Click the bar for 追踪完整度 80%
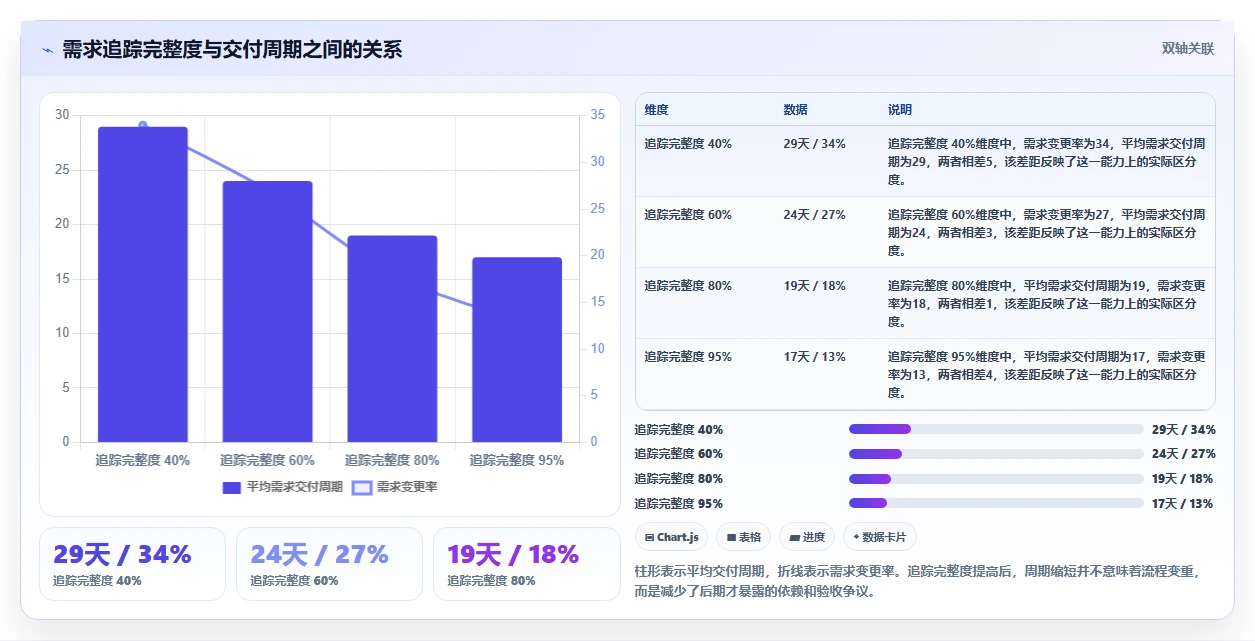Screen dimensions: 1255x641 pos(392,338)
